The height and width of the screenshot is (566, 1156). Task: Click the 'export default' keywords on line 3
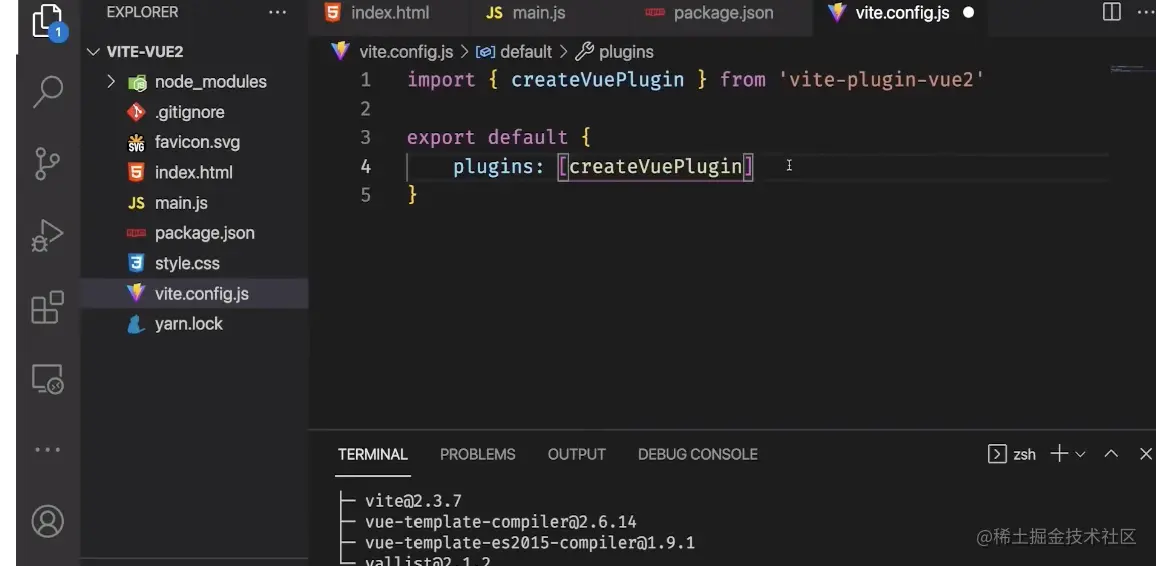tap(487, 137)
